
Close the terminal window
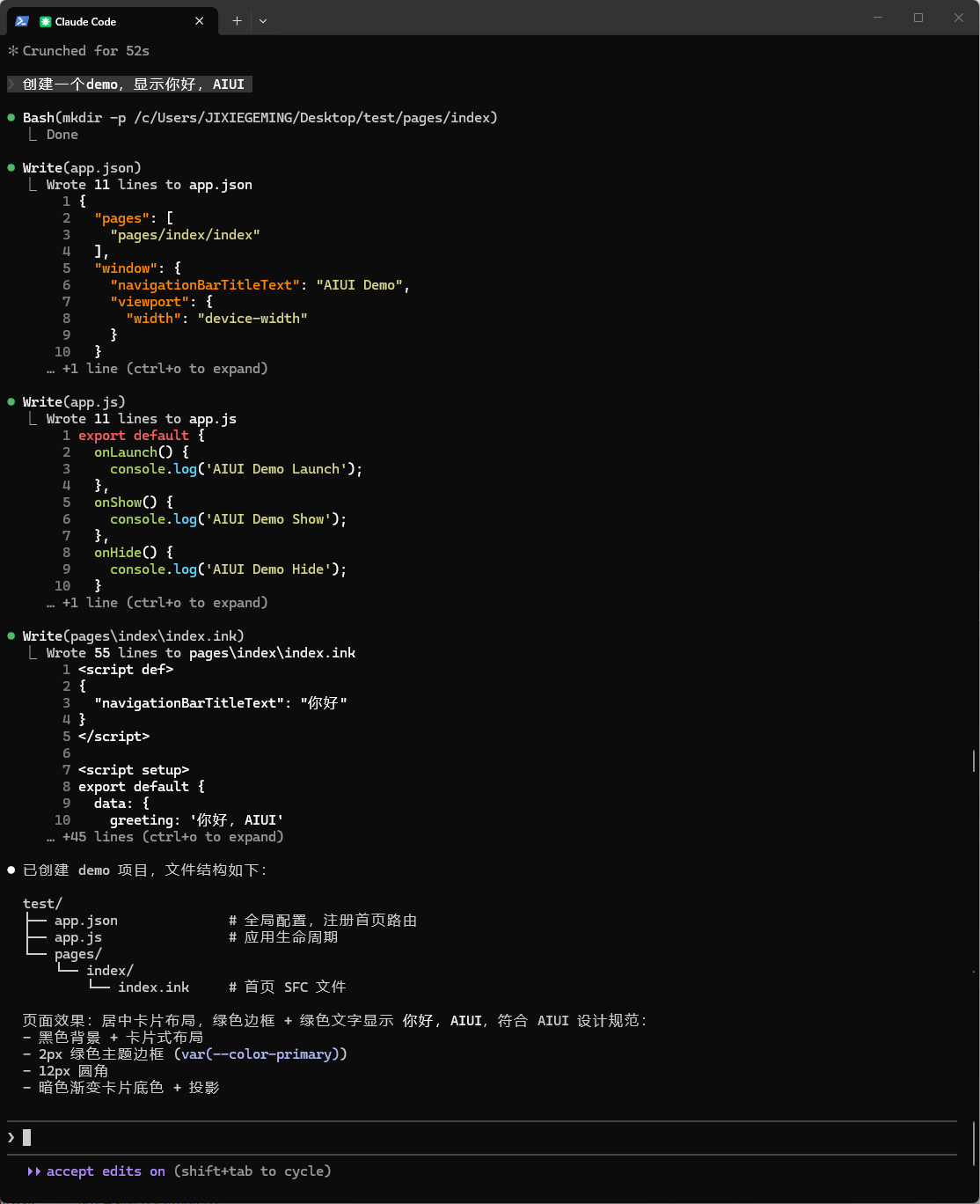959,18
